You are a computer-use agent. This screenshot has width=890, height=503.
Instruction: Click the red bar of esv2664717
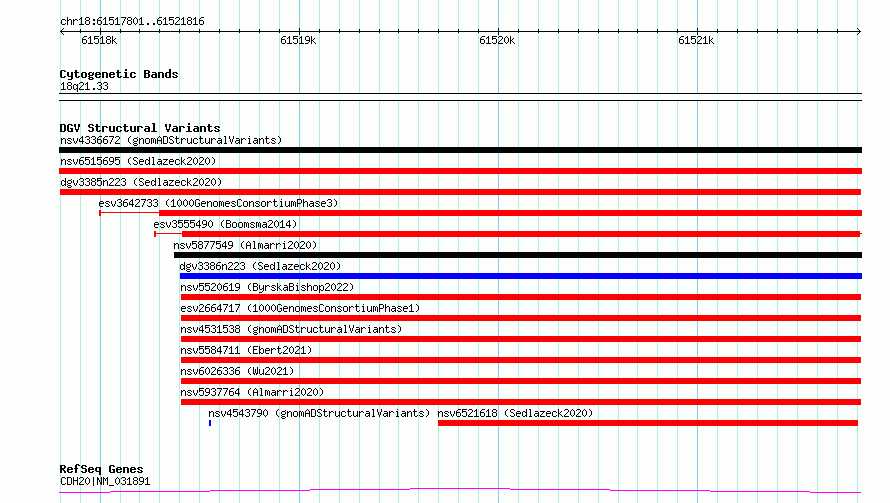tap(520, 318)
